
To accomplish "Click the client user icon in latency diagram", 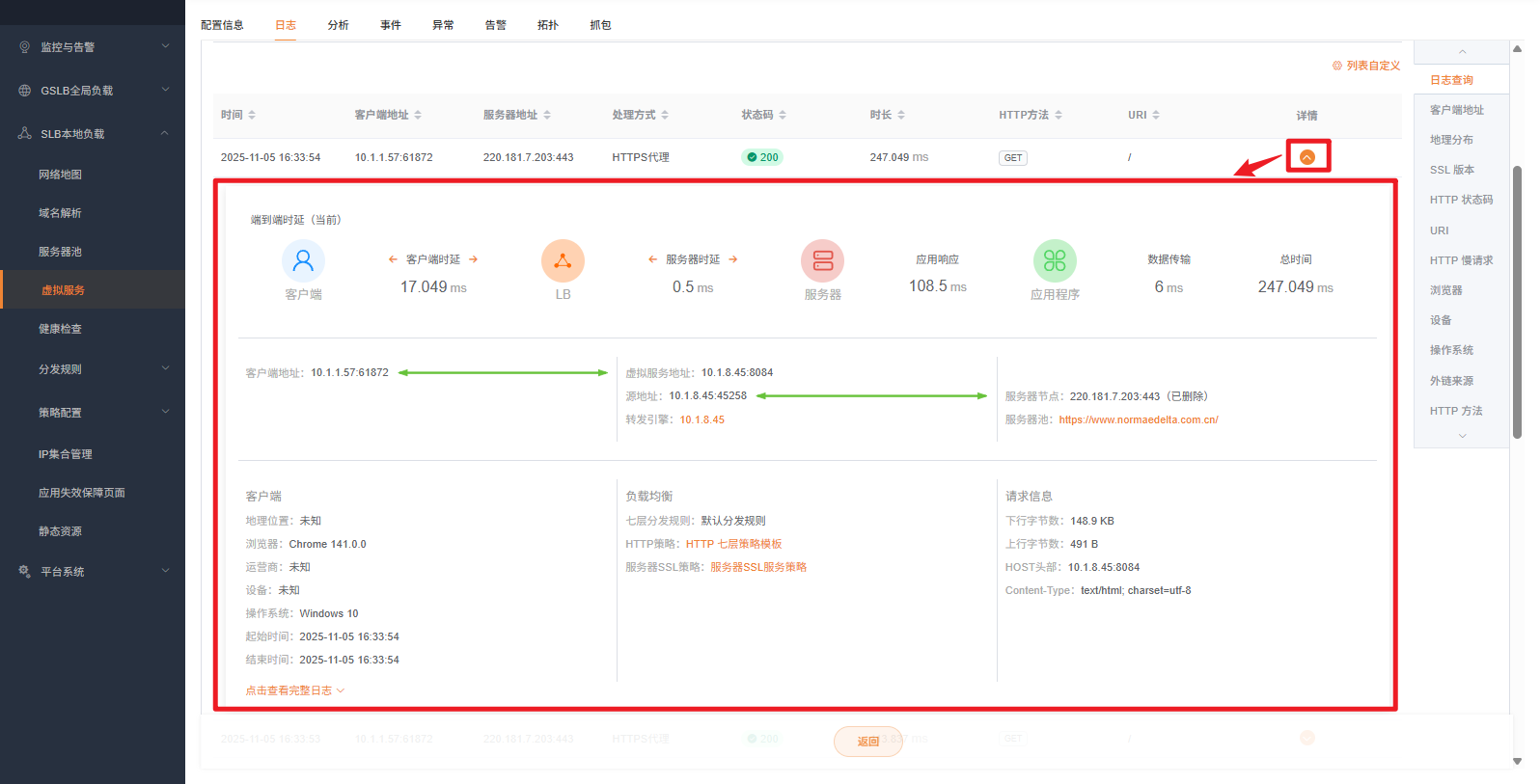I will pyautogui.click(x=303, y=260).
